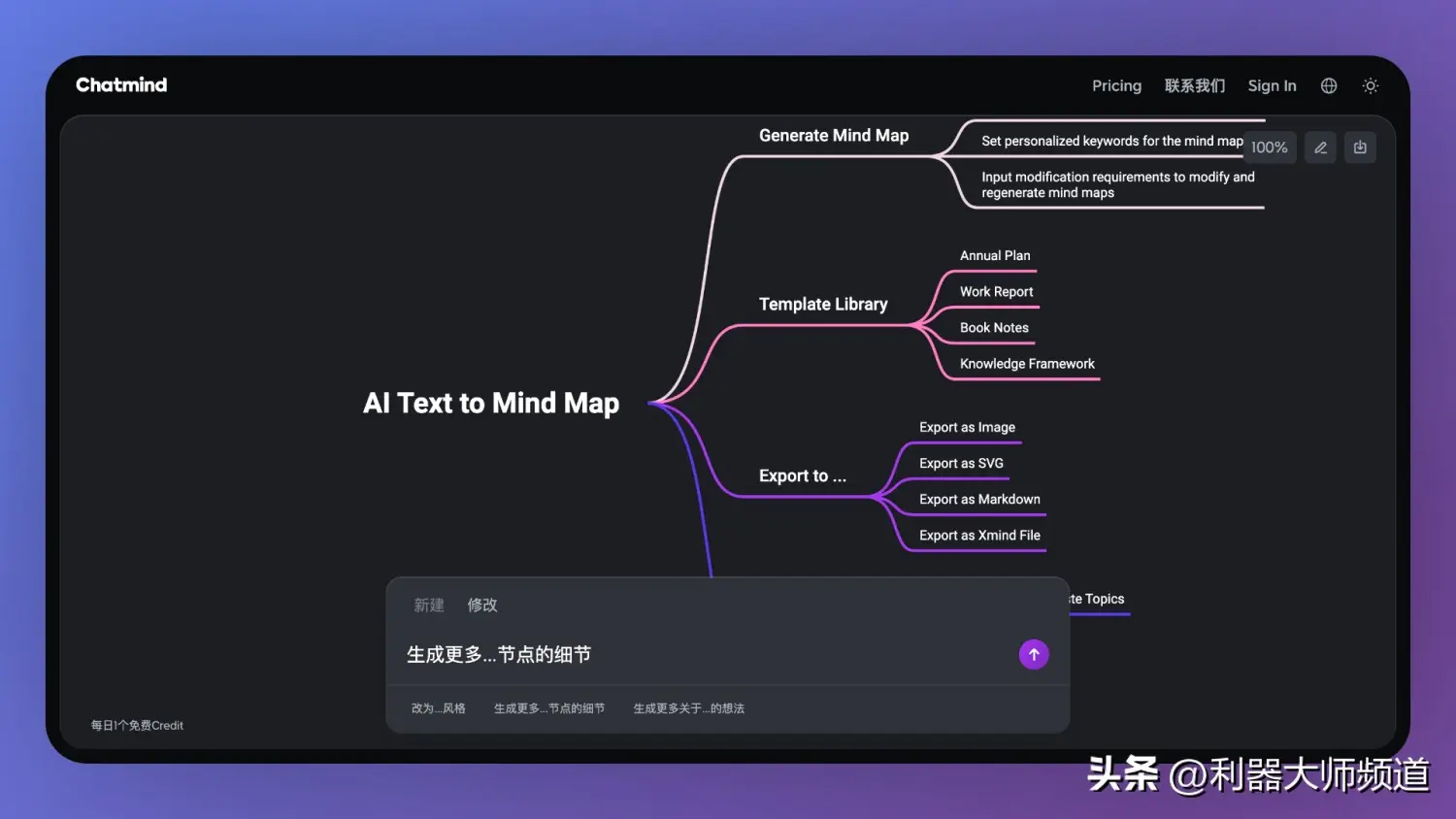Viewport: 1456px width, 819px height.
Task: Select the Template Library node
Action: click(x=823, y=304)
